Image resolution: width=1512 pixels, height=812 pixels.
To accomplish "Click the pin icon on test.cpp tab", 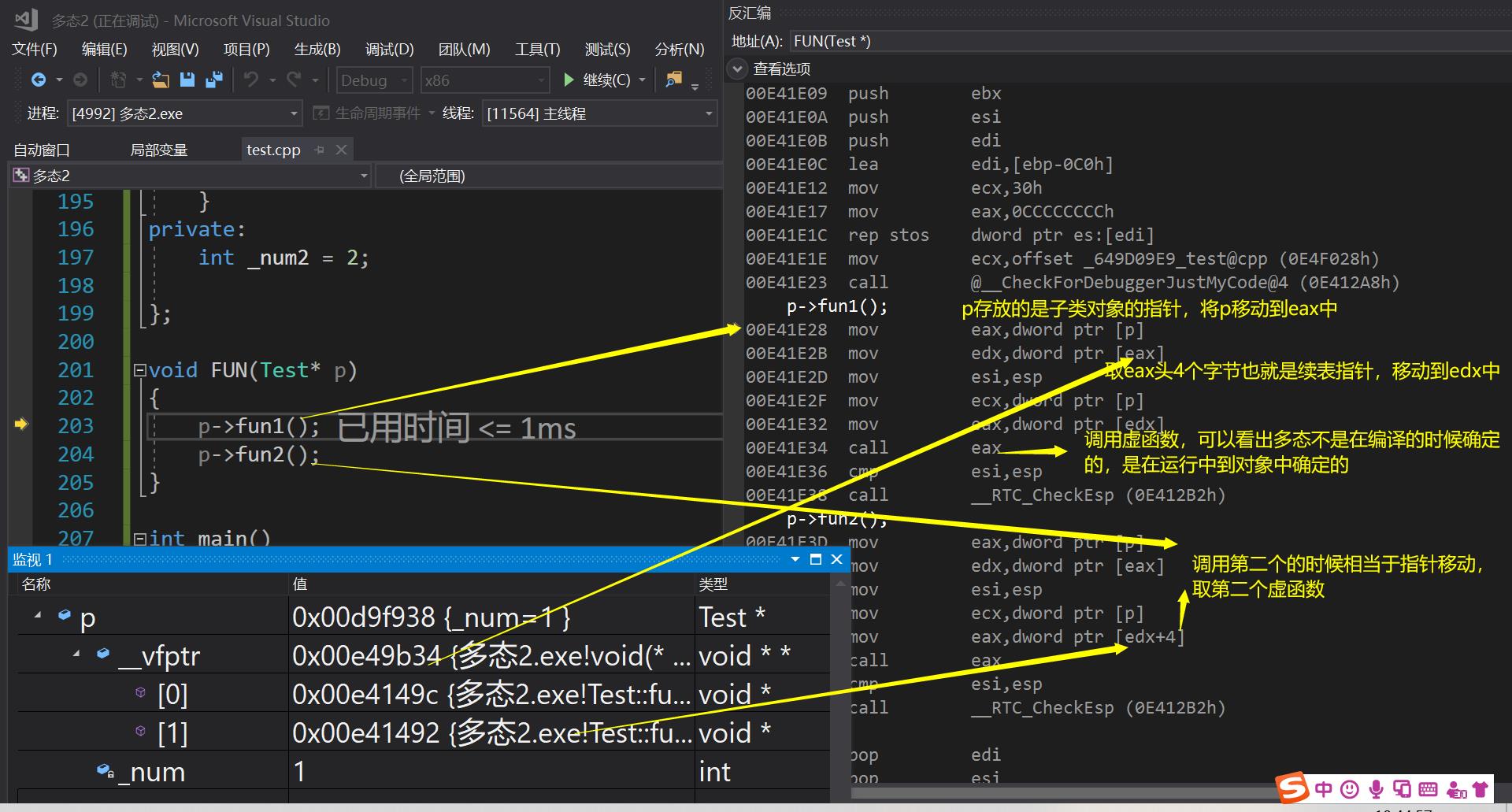I will pos(319,150).
